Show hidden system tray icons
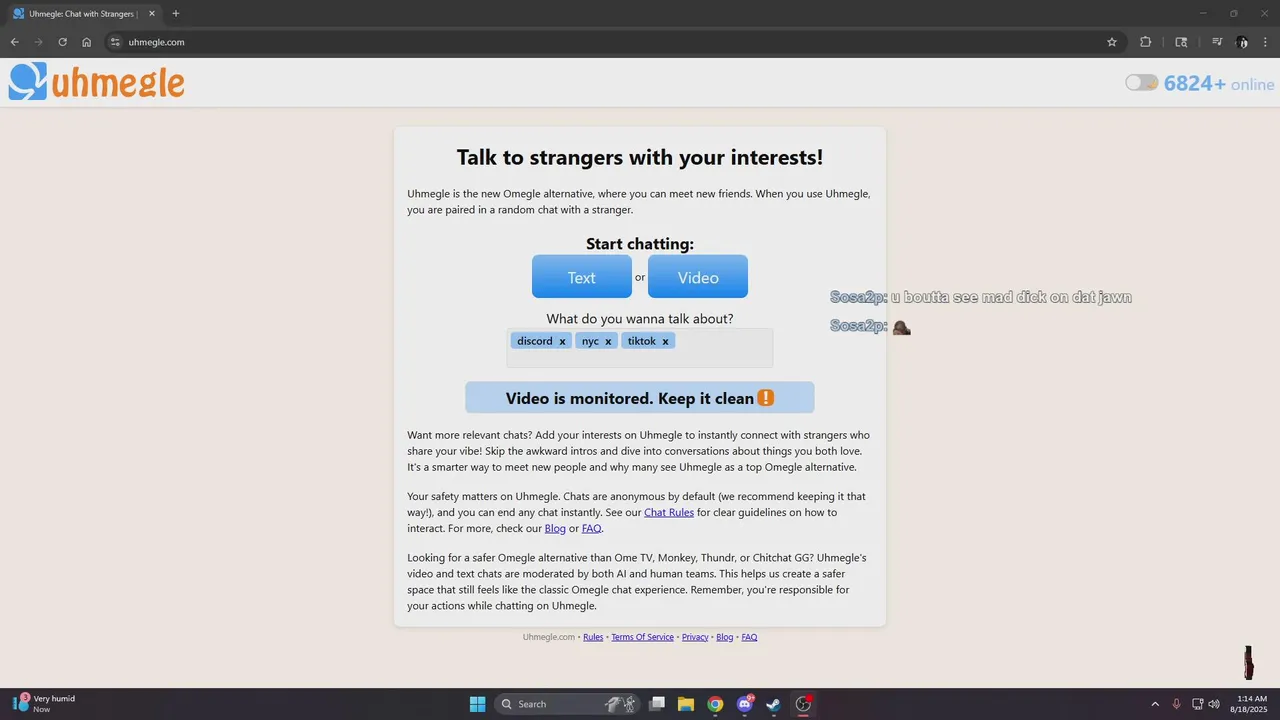 pos(1155,704)
